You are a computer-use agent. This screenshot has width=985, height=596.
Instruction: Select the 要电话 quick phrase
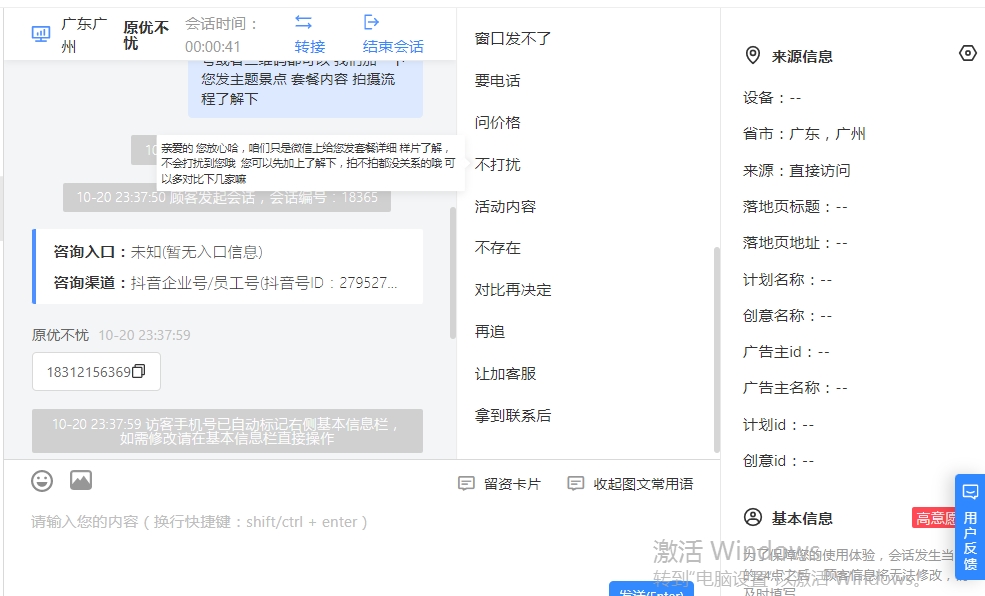click(x=498, y=81)
